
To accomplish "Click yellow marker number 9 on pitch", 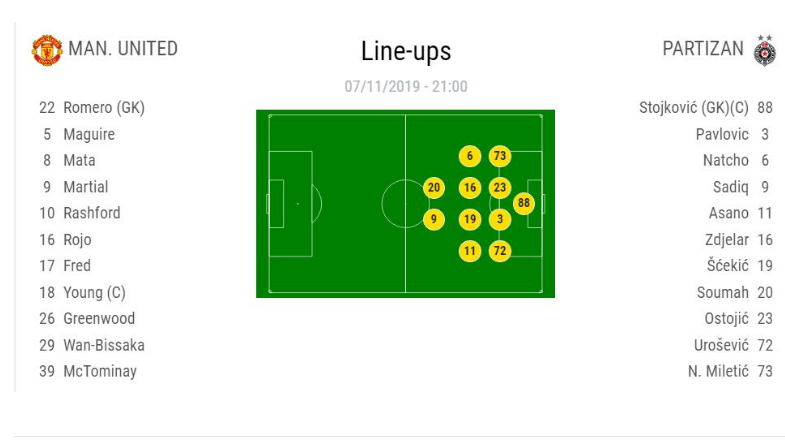I will click(433, 219).
